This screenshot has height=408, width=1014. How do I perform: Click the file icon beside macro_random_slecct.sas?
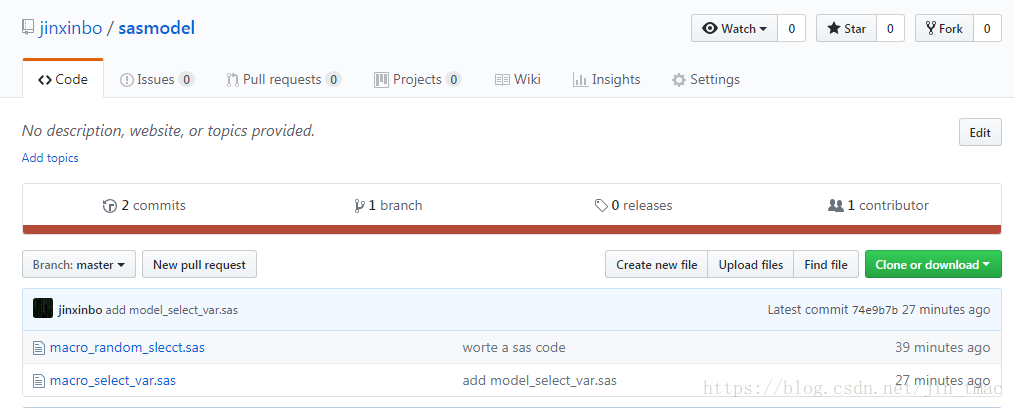(39, 348)
